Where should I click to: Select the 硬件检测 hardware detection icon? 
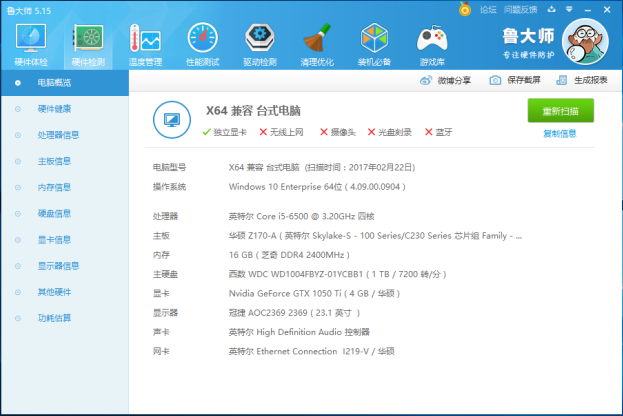coord(88,45)
